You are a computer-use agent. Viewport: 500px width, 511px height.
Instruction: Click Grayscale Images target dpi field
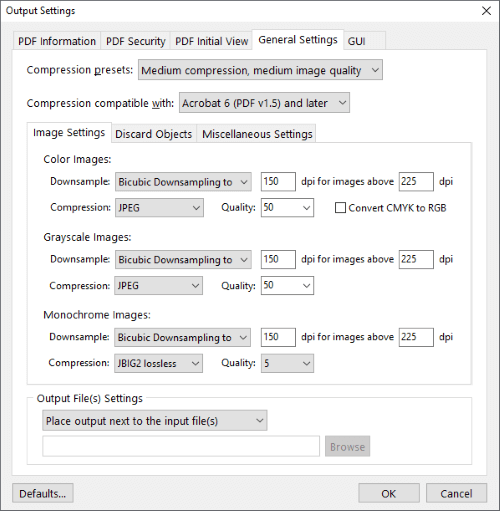tap(278, 259)
